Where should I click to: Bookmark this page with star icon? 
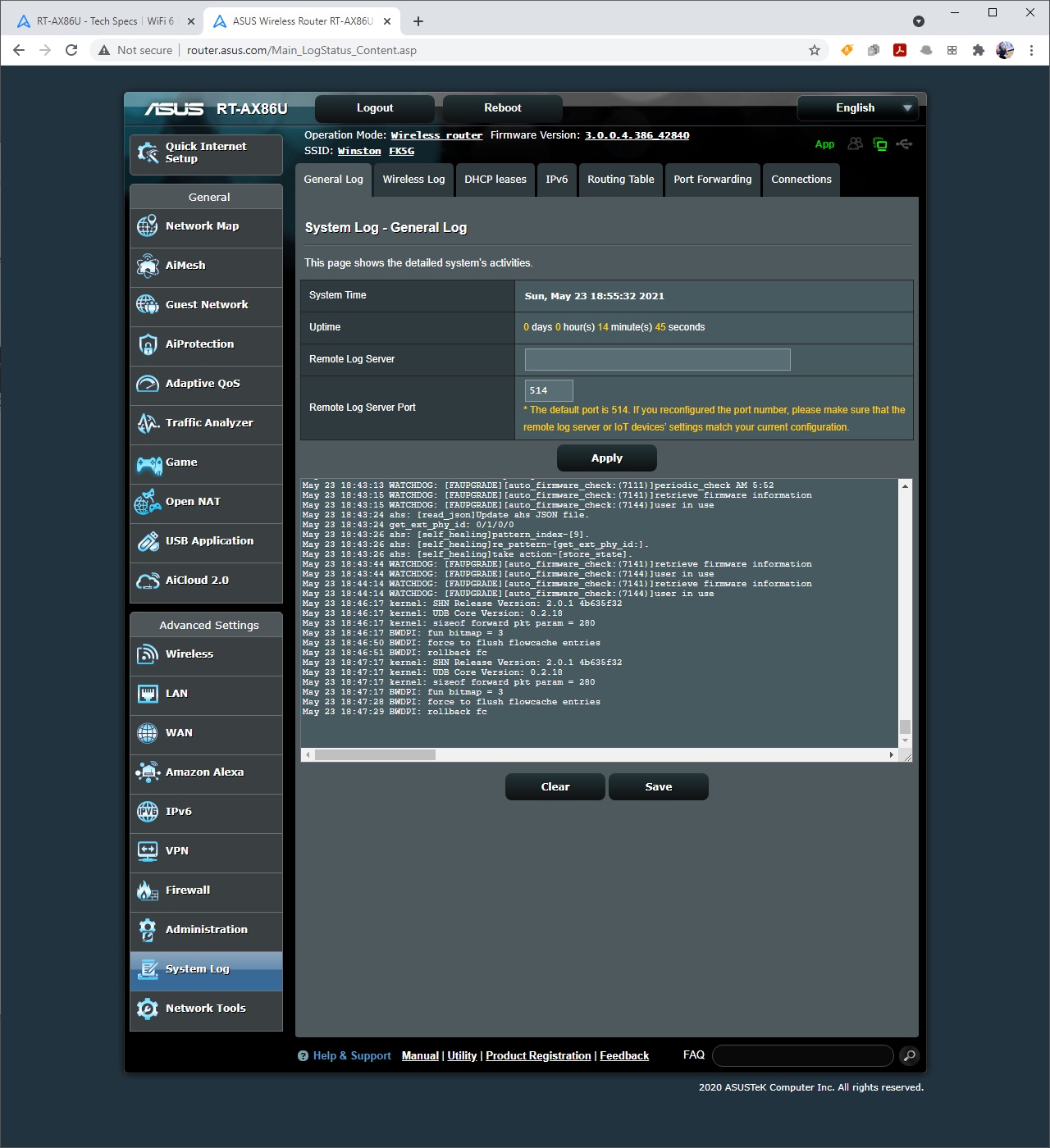point(815,50)
